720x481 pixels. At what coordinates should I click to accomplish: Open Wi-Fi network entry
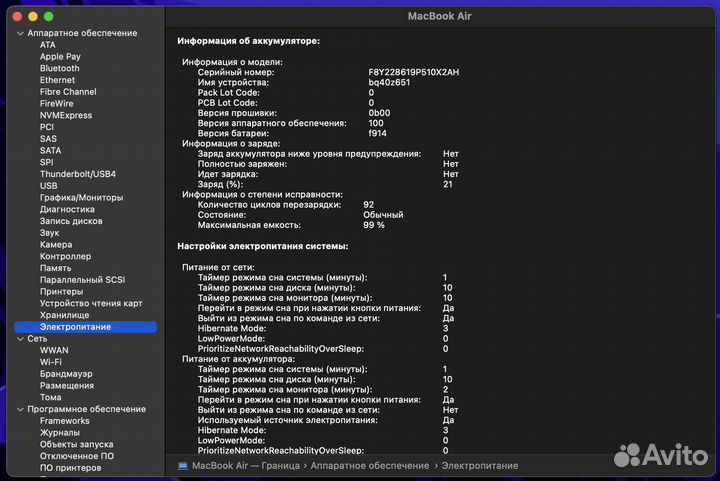(51, 362)
